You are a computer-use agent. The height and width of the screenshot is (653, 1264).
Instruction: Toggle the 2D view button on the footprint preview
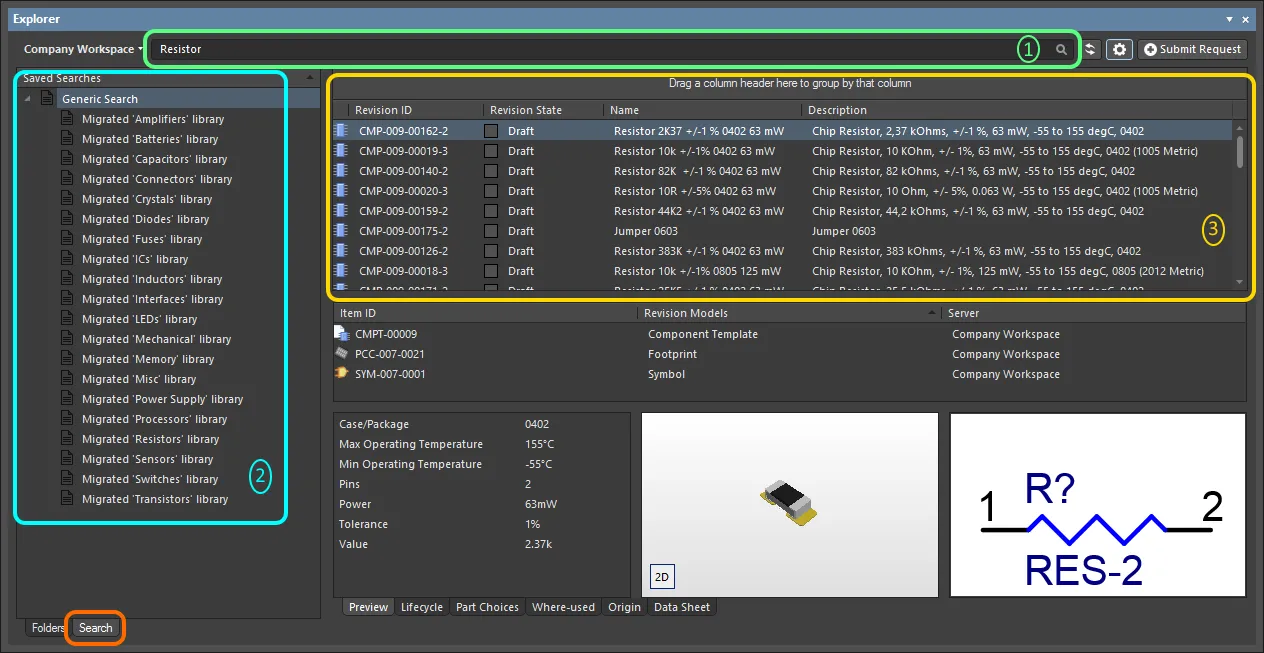click(x=661, y=577)
